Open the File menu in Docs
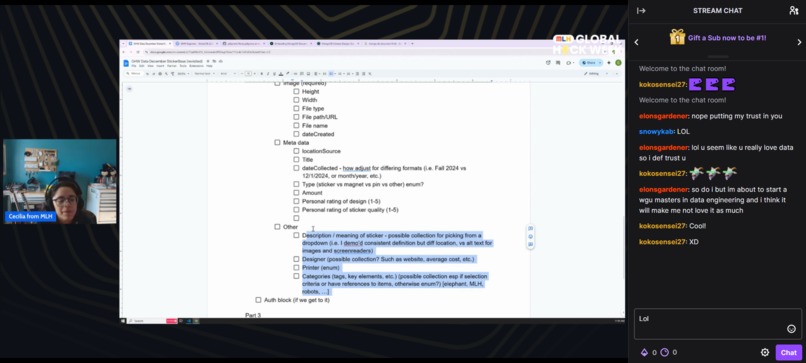The image size is (806, 363). point(134,66)
